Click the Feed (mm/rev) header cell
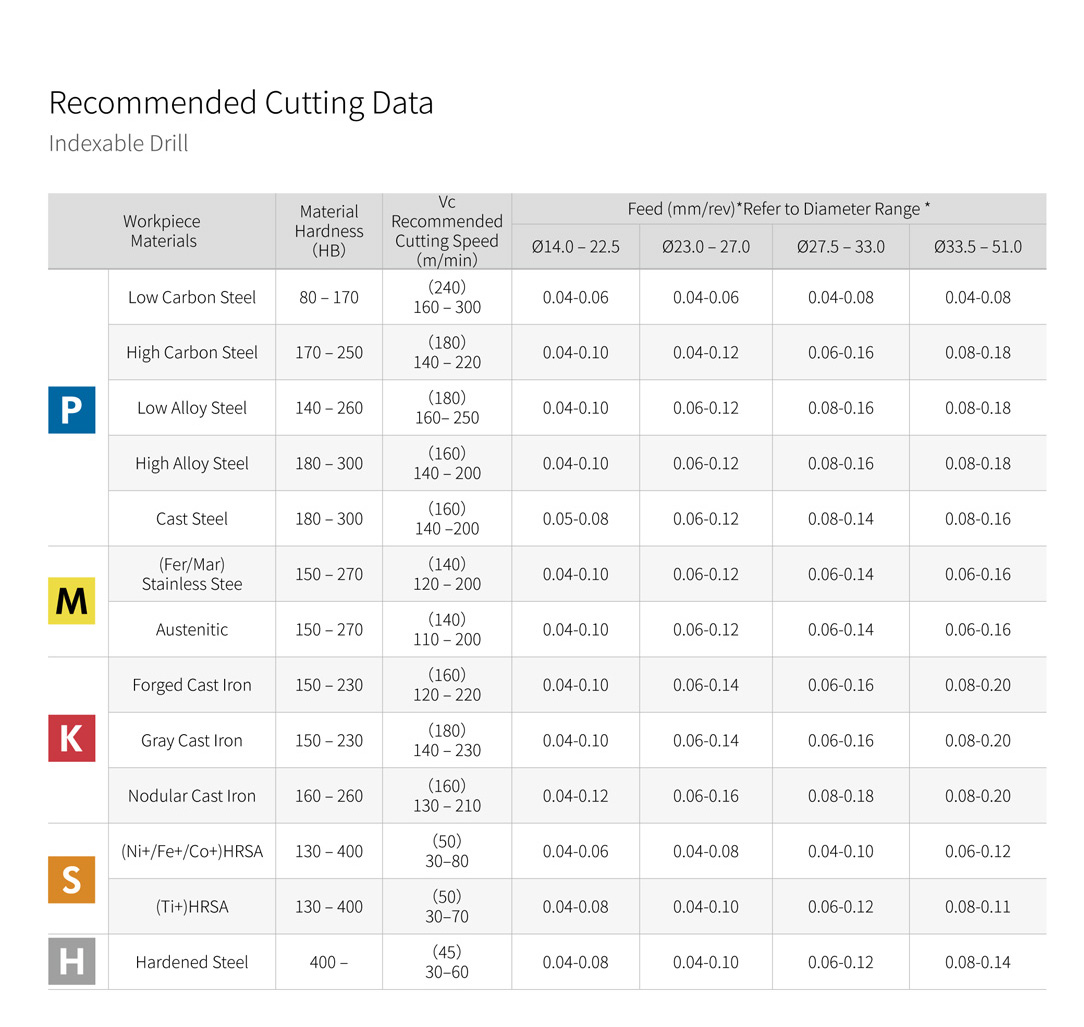 click(778, 209)
